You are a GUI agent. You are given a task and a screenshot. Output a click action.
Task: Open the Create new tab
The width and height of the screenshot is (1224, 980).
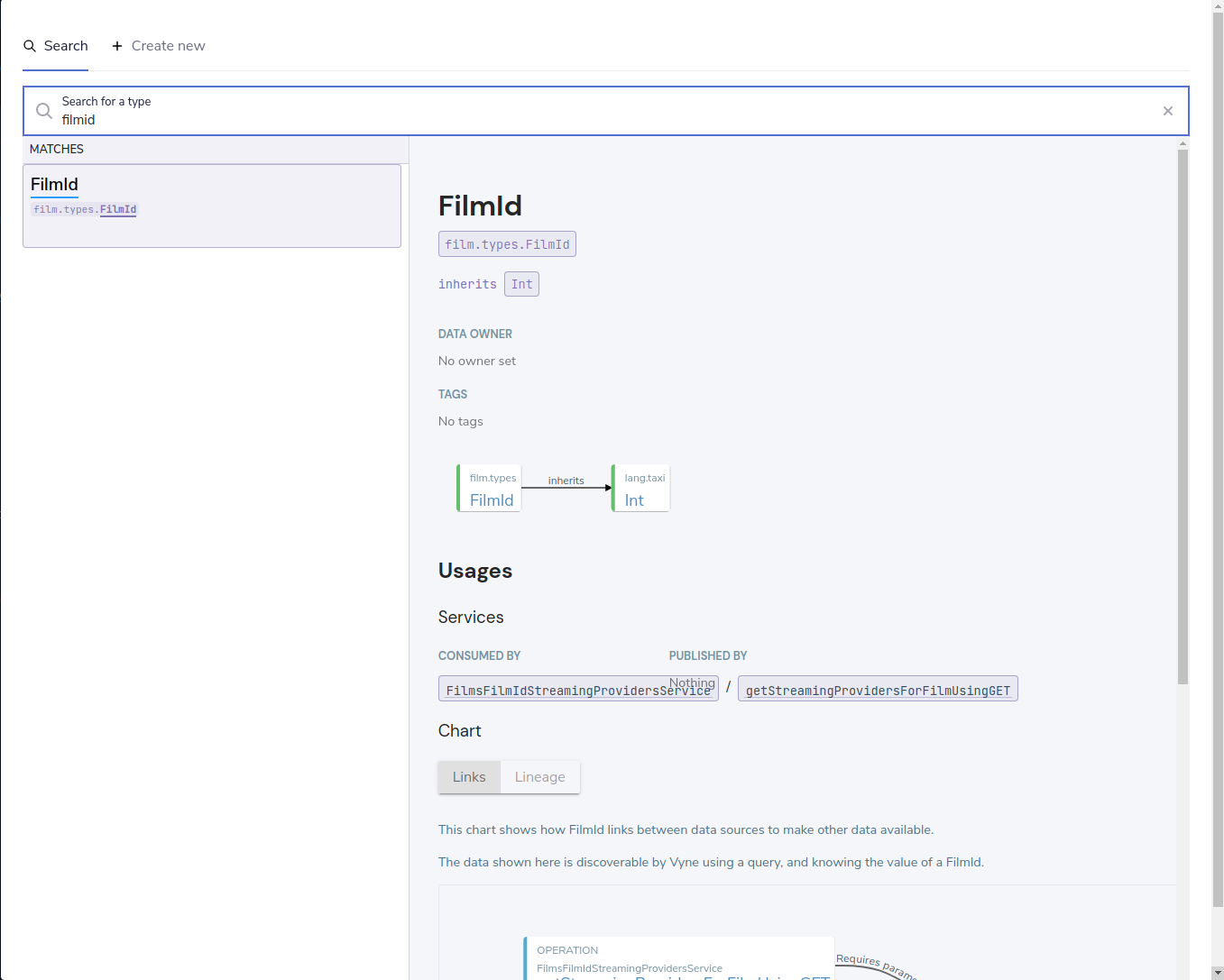[x=159, y=46]
